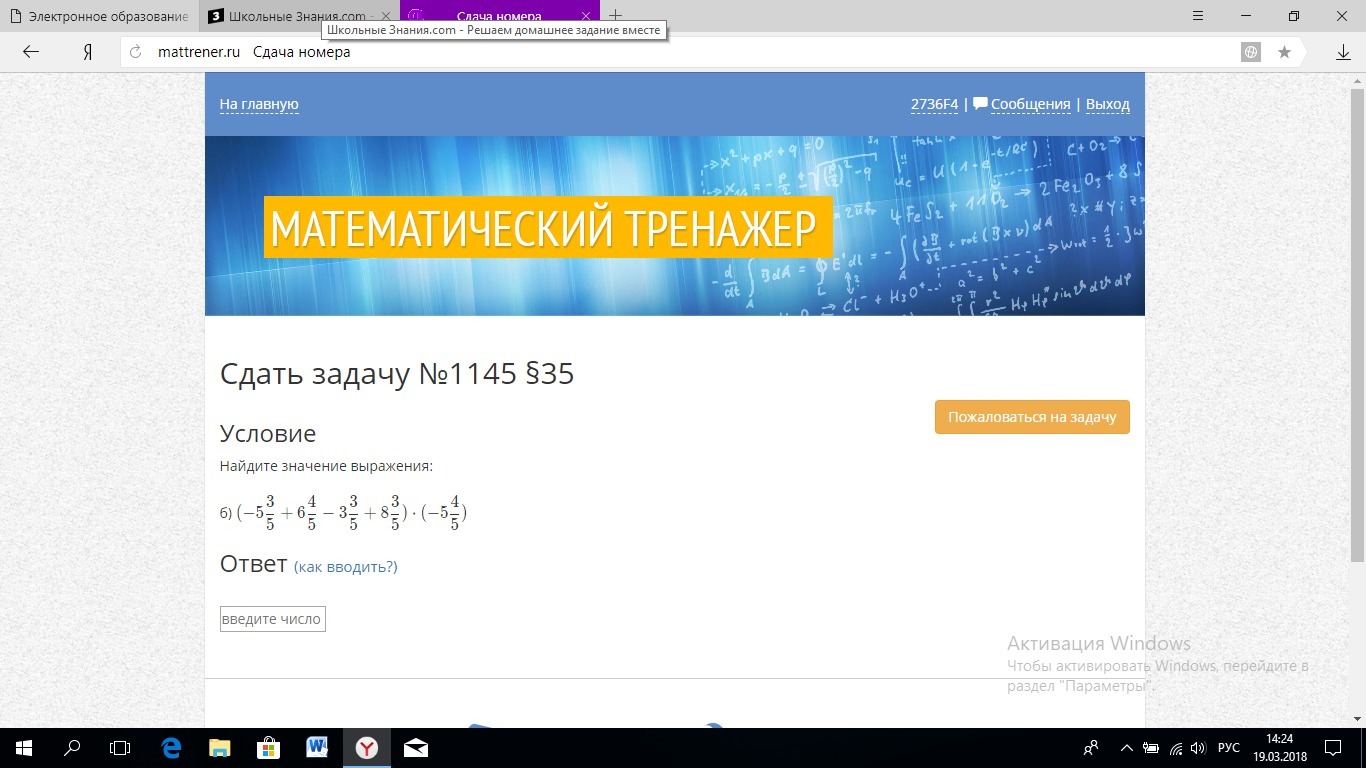Show hidden system tray icons
Viewport: 1366px width, 768px height.
pyautogui.click(x=1127, y=748)
